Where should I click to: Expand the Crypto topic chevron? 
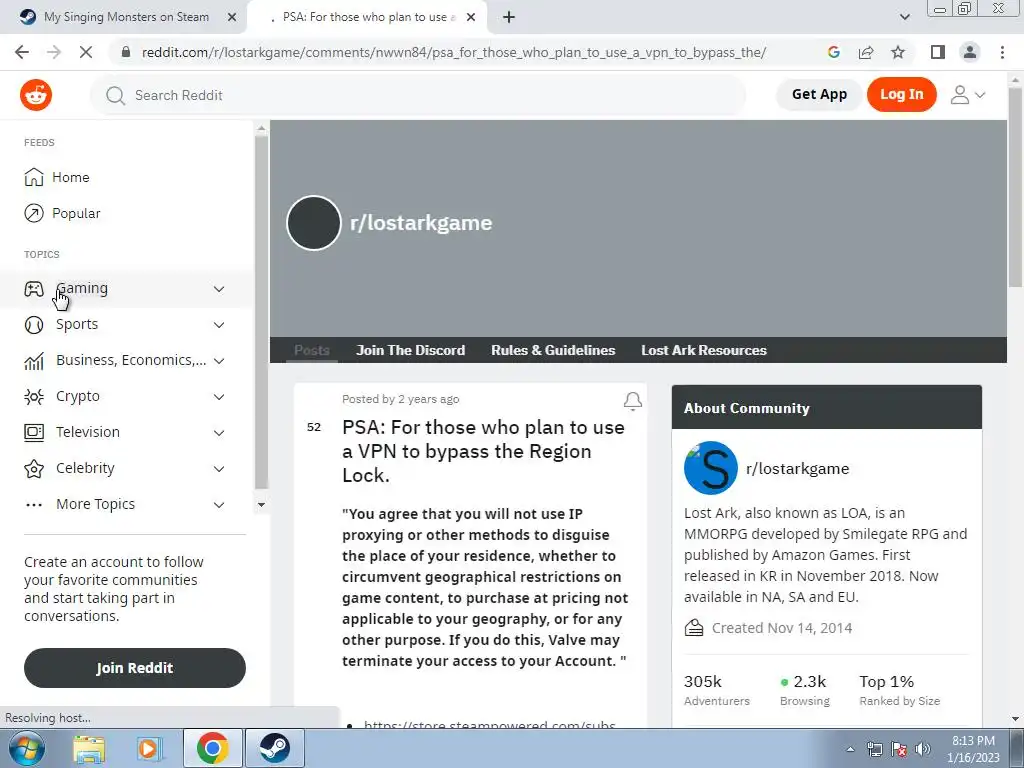coord(219,396)
